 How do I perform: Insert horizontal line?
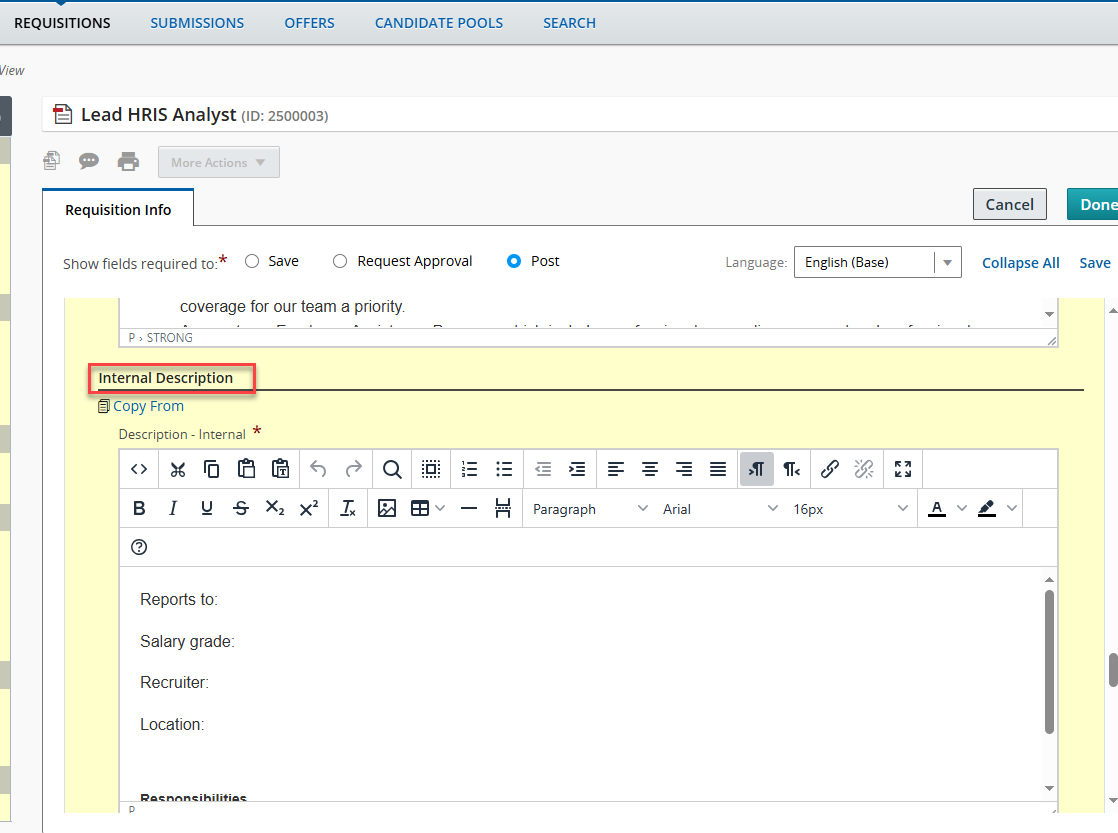point(468,509)
